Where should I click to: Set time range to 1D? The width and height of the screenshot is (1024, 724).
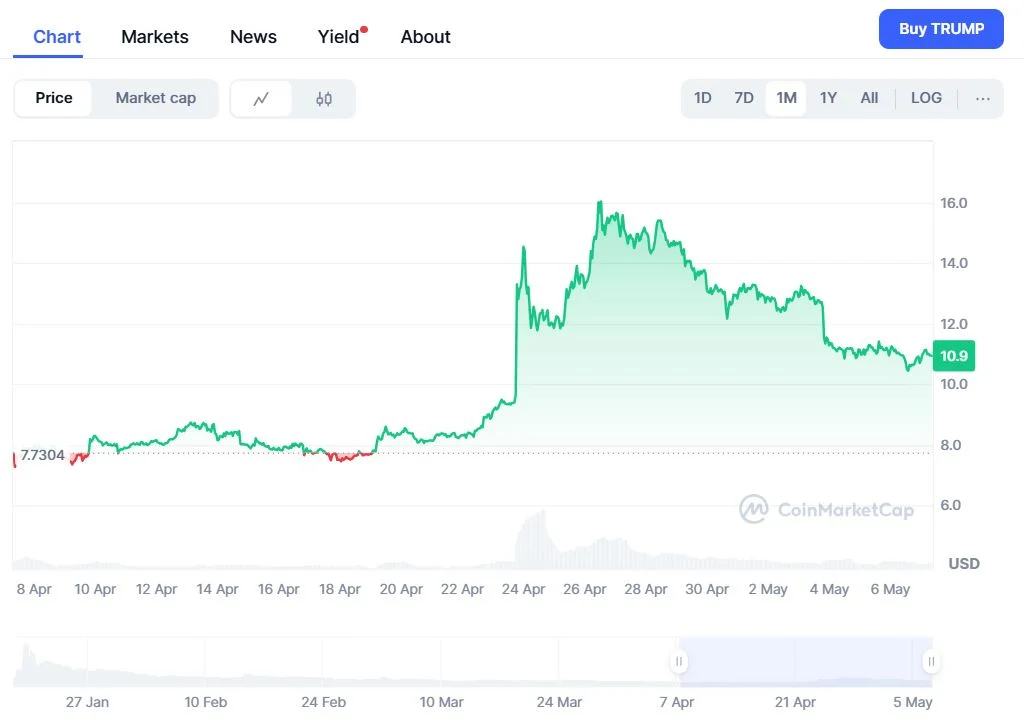coord(703,98)
